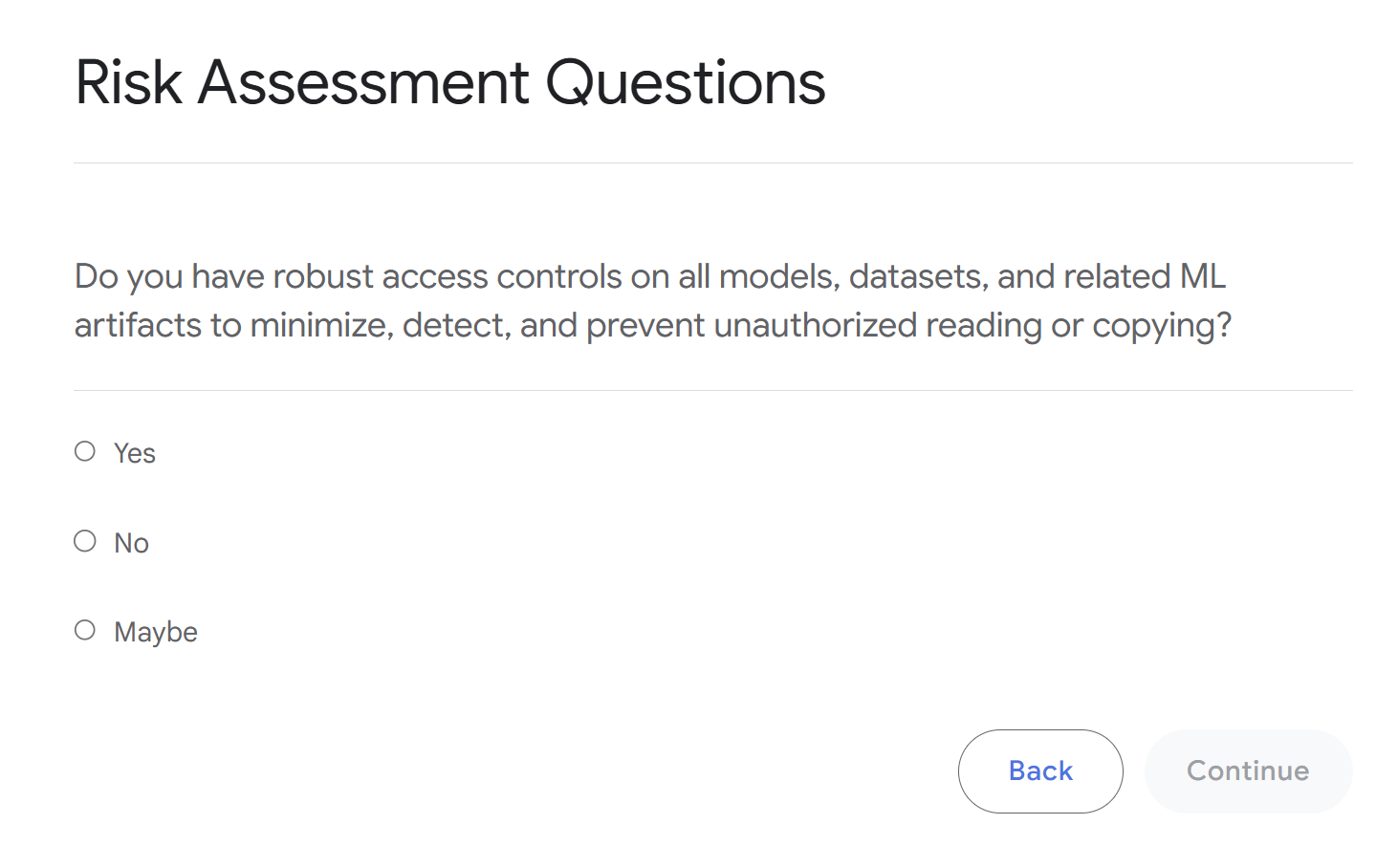Select the Yes radio button
The width and height of the screenshot is (1398, 868).
[x=85, y=451]
